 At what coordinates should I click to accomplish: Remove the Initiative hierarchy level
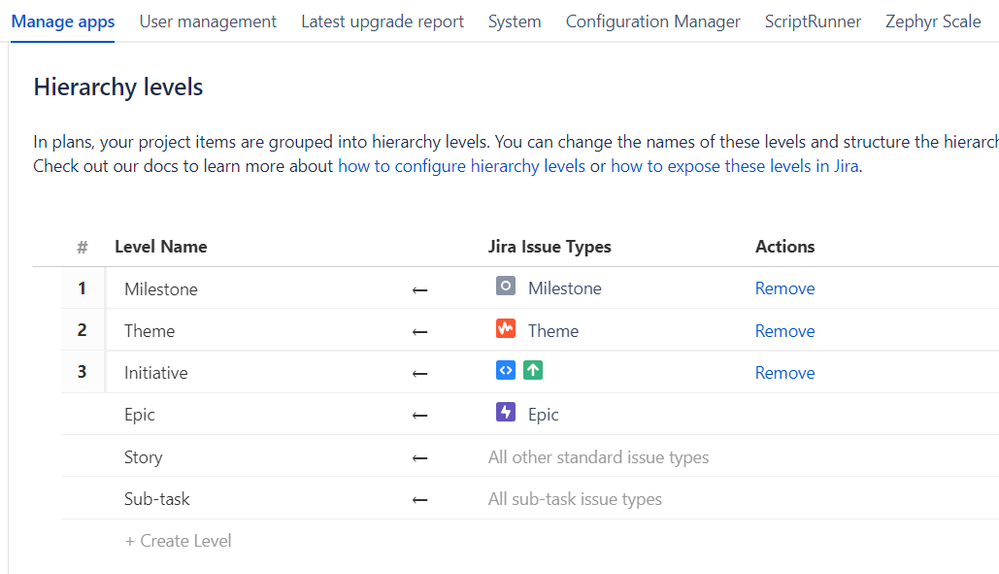pyautogui.click(x=785, y=373)
